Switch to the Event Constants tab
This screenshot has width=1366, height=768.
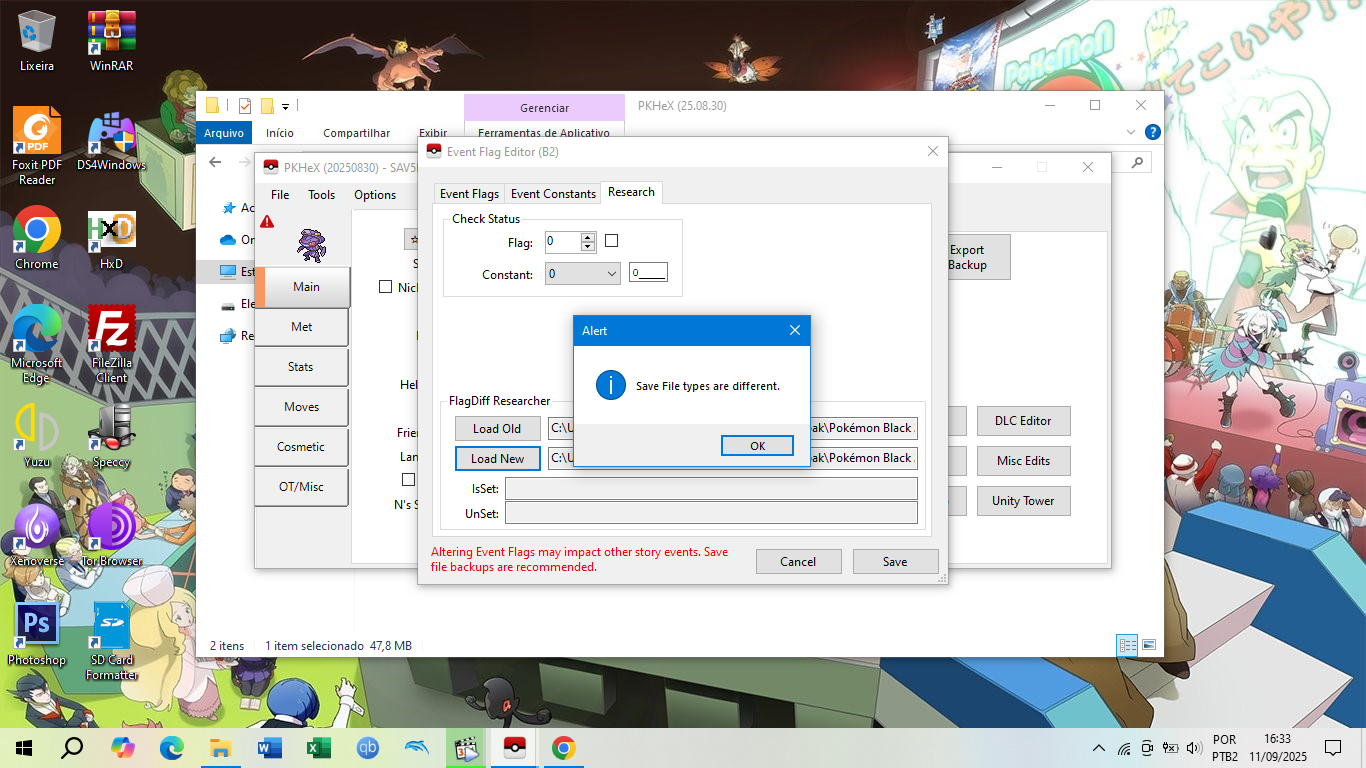pos(553,194)
